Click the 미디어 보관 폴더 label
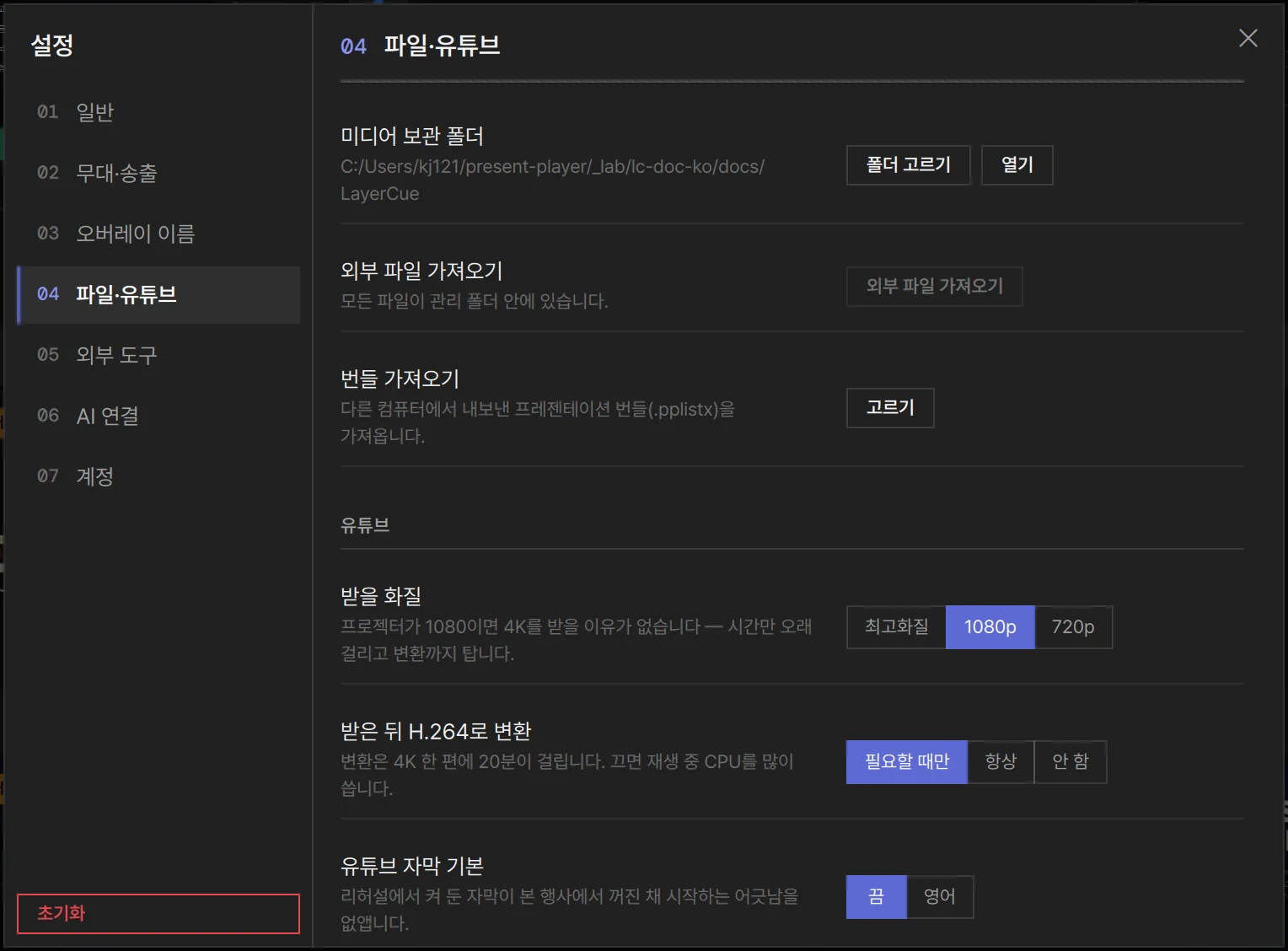The height and width of the screenshot is (951, 1288). 412,136
